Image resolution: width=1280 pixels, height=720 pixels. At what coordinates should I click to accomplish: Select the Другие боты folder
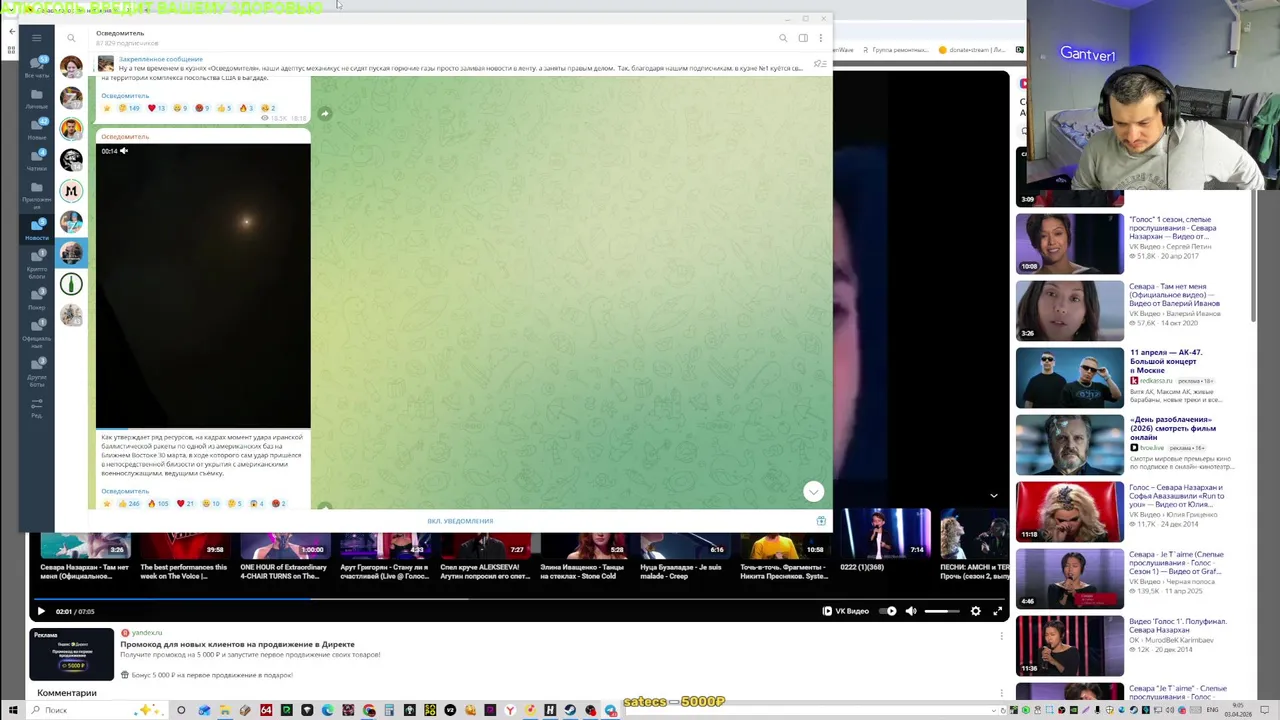37,372
